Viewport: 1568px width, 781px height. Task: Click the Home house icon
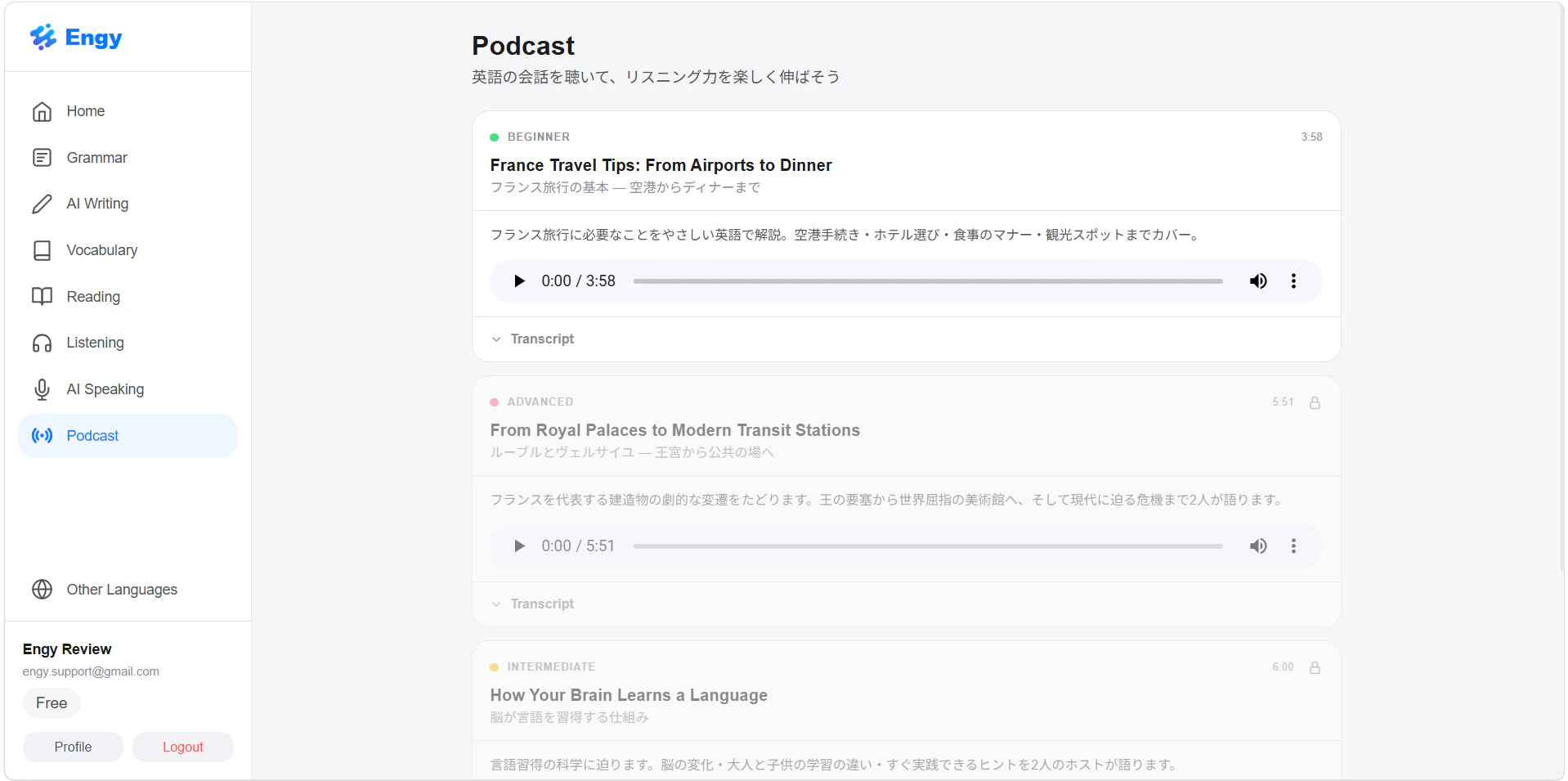coord(42,111)
